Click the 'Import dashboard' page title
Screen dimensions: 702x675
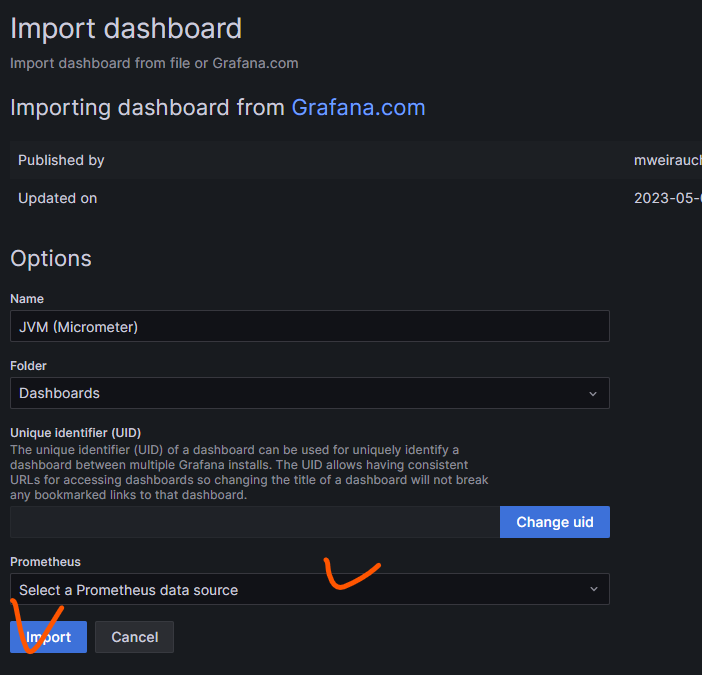pos(126,29)
